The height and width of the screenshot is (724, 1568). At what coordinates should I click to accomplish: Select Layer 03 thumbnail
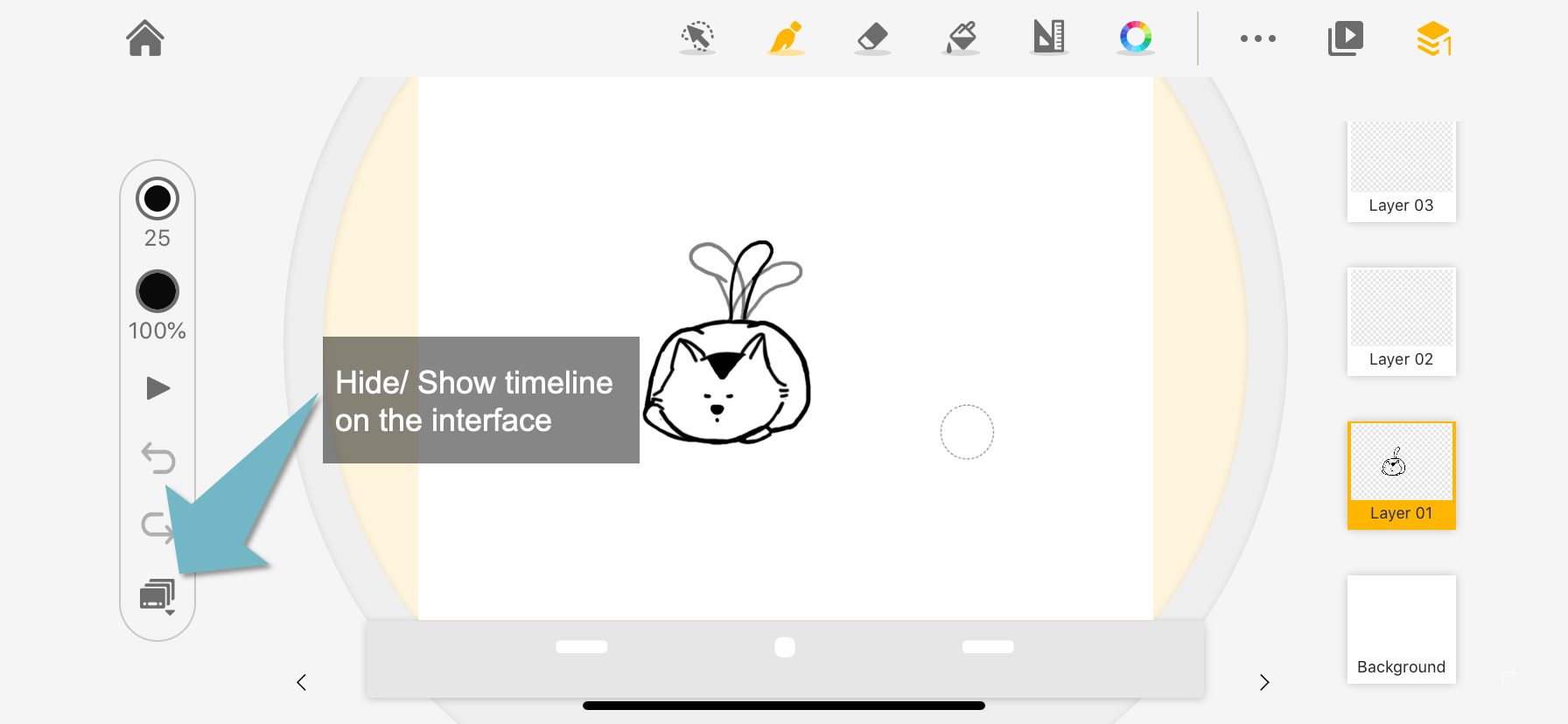point(1401,171)
